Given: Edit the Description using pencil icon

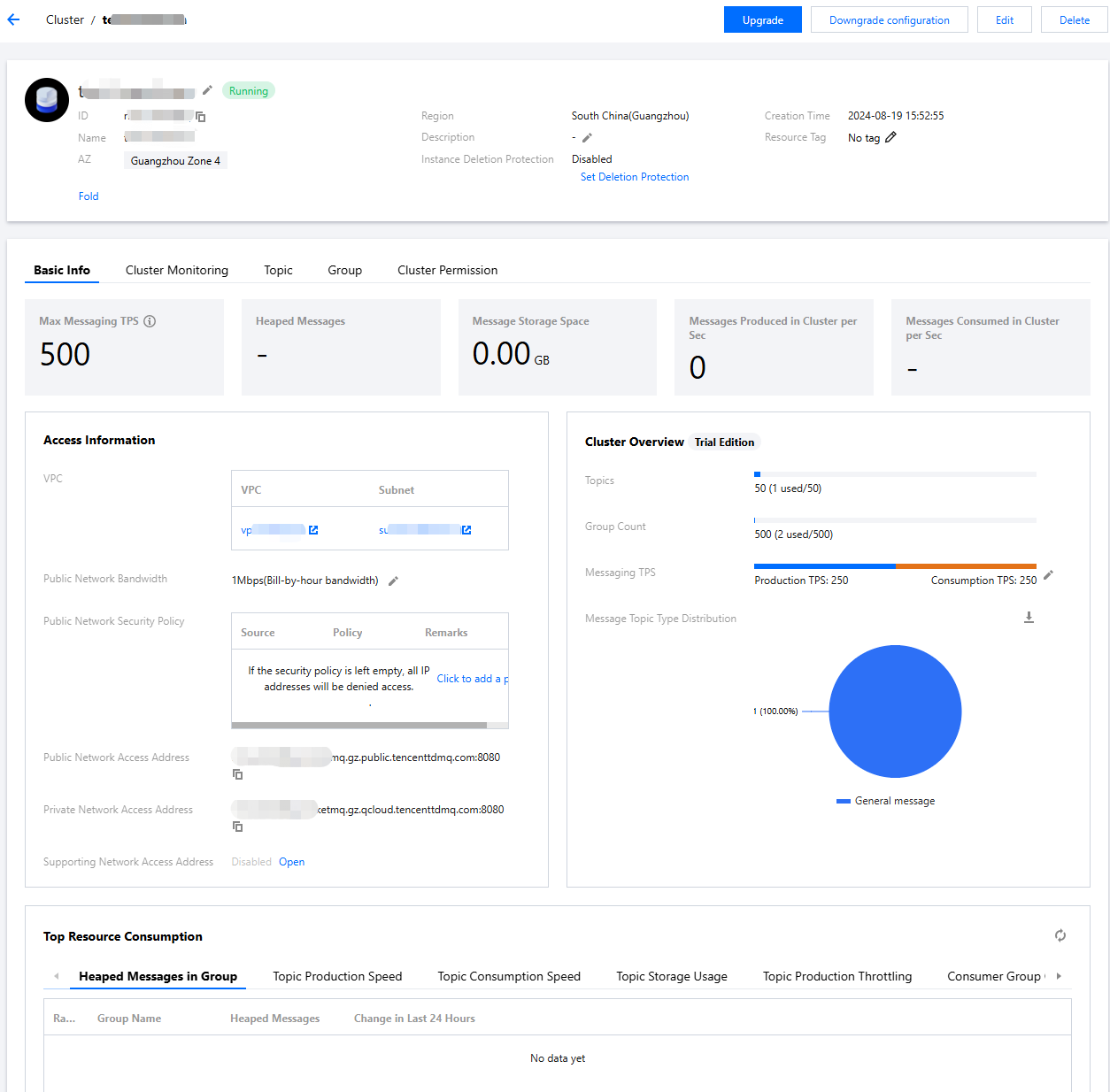Looking at the screenshot, I should pyautogui.click(x=587, y=138).
